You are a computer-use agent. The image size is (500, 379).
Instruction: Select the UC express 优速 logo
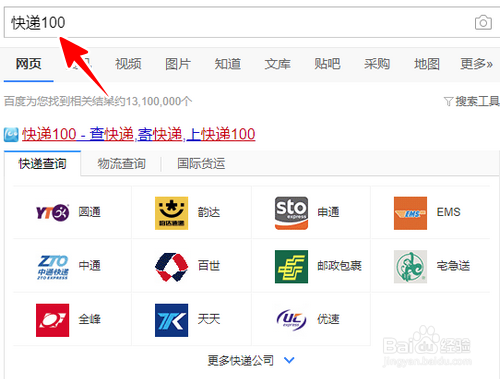291,320
